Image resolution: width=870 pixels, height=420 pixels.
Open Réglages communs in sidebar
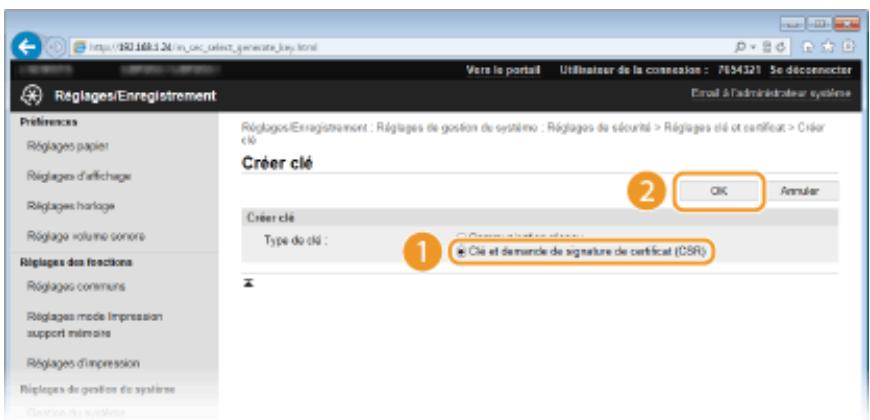pos(76,286)
